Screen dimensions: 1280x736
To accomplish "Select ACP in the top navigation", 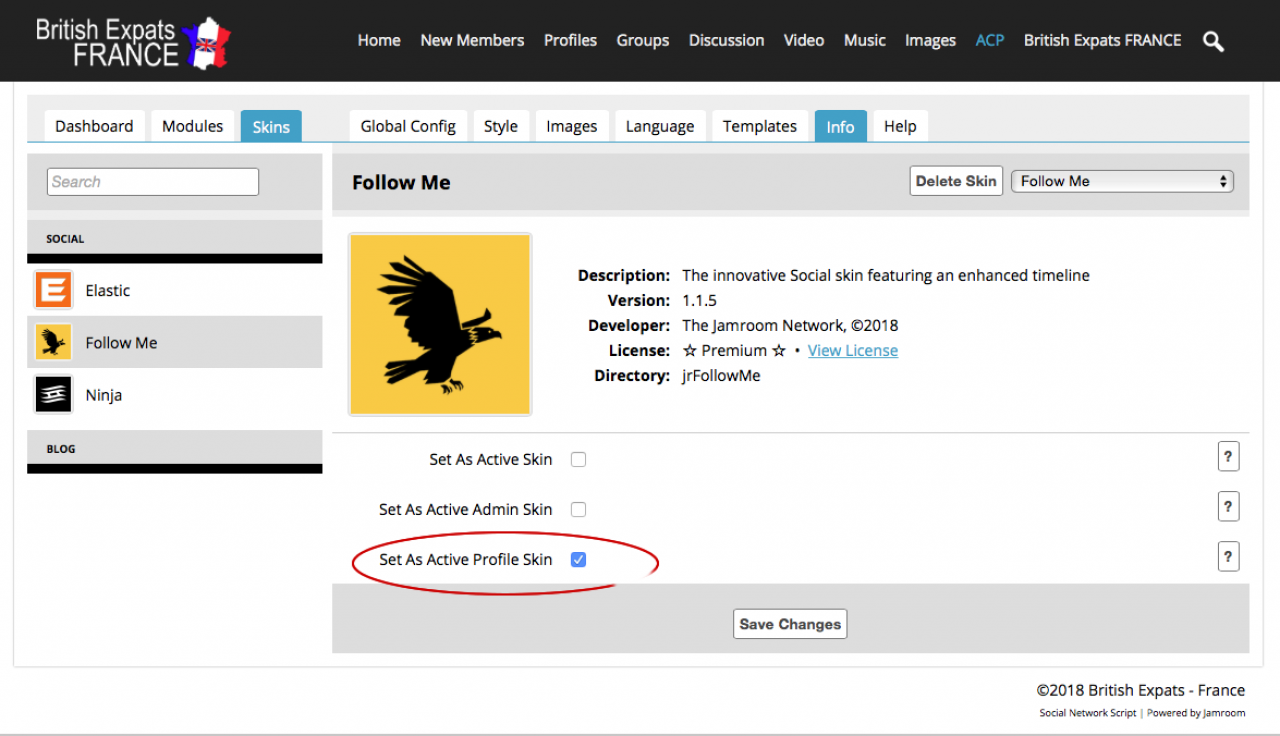I will point(990,40).
